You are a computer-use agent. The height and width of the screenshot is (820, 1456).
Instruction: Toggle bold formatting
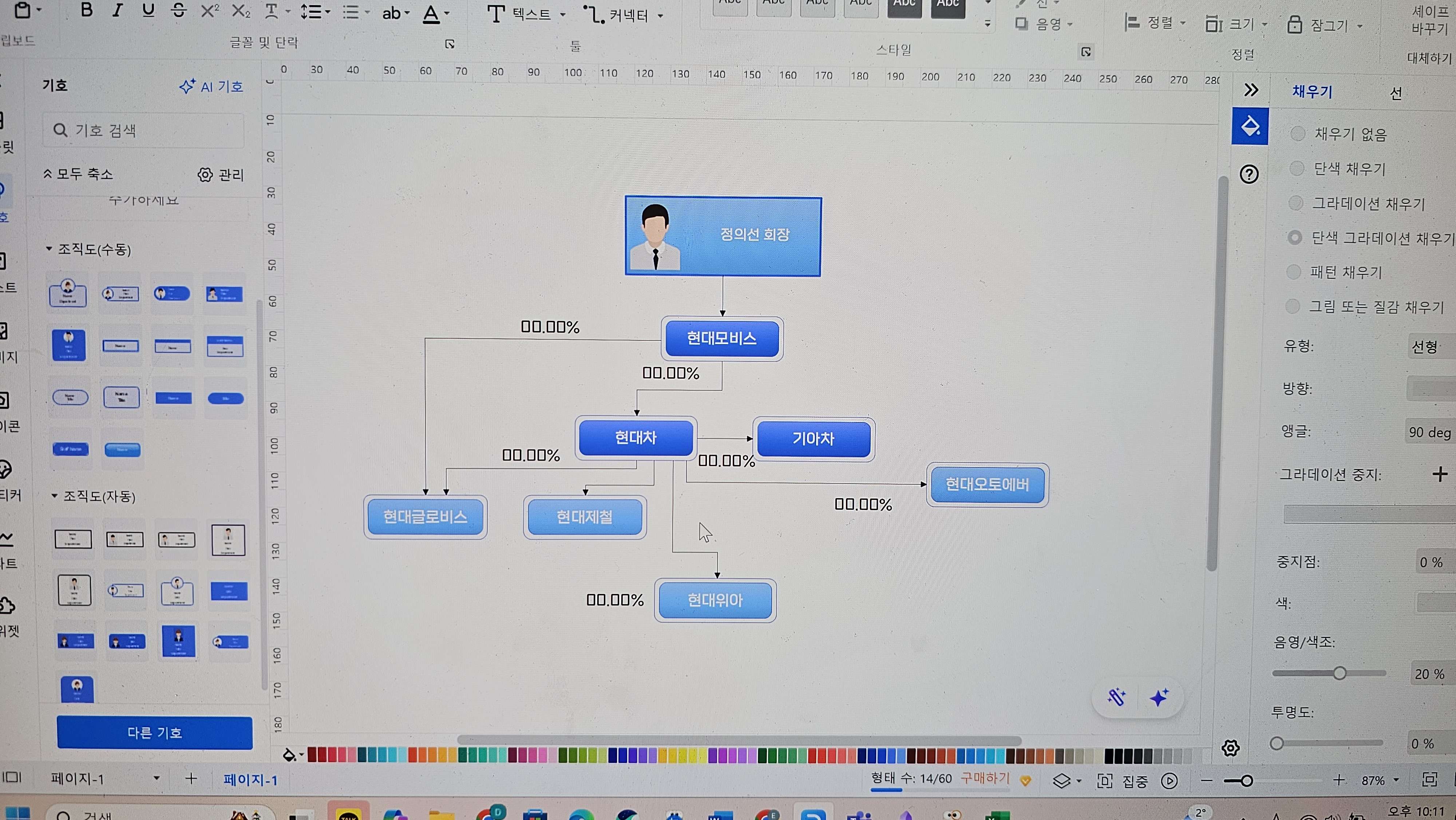pos(87,9)
